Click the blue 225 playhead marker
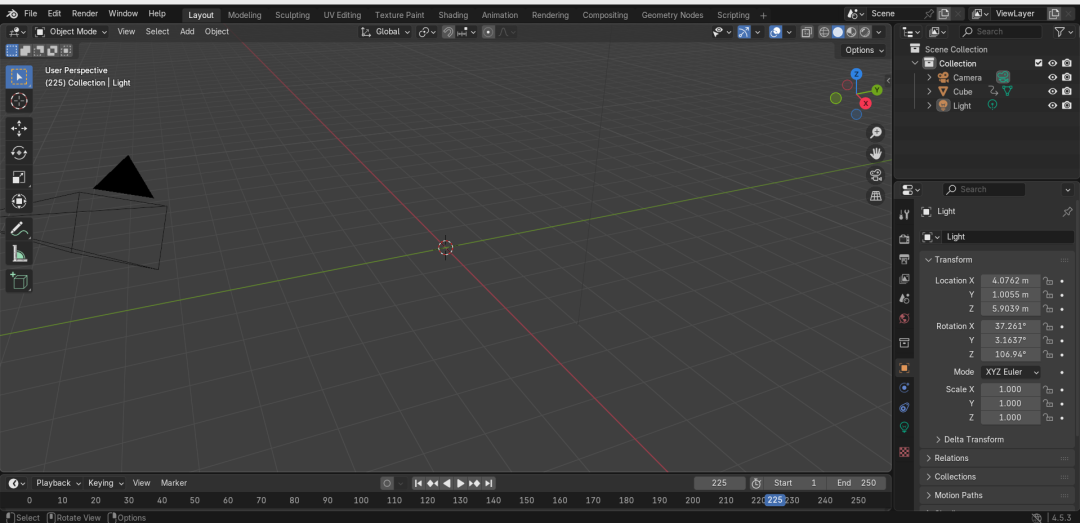The width and height of the screenshot is (1080, 523). click(775, 500)
